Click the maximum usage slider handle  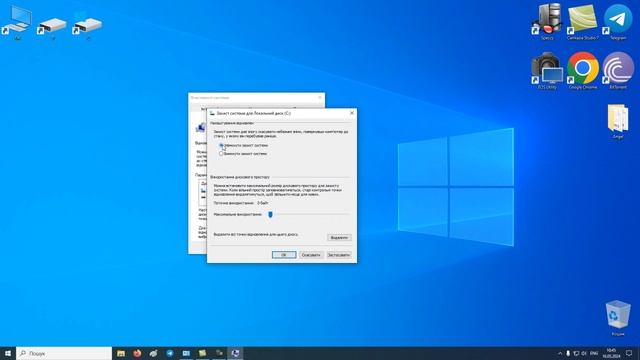[x=270, y=214]
